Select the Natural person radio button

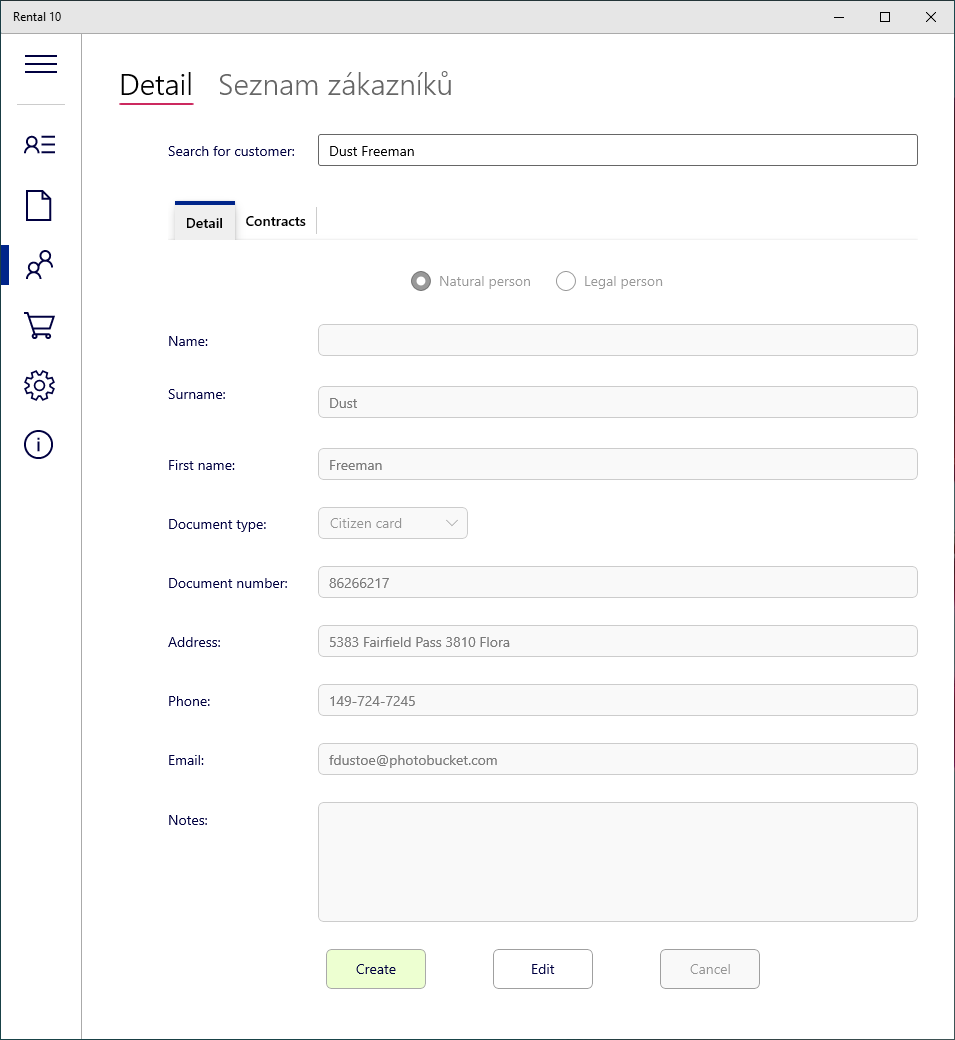[421, 282]
